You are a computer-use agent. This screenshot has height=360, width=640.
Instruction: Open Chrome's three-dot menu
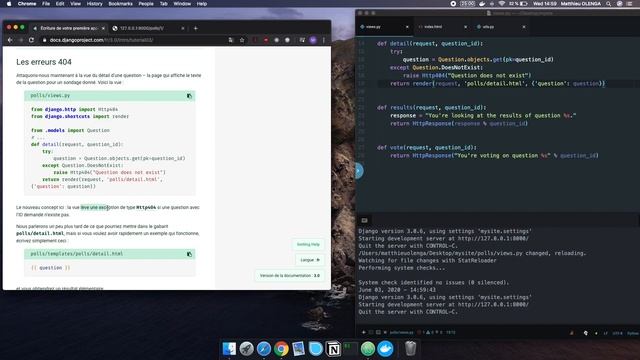(x=324, y=40)
